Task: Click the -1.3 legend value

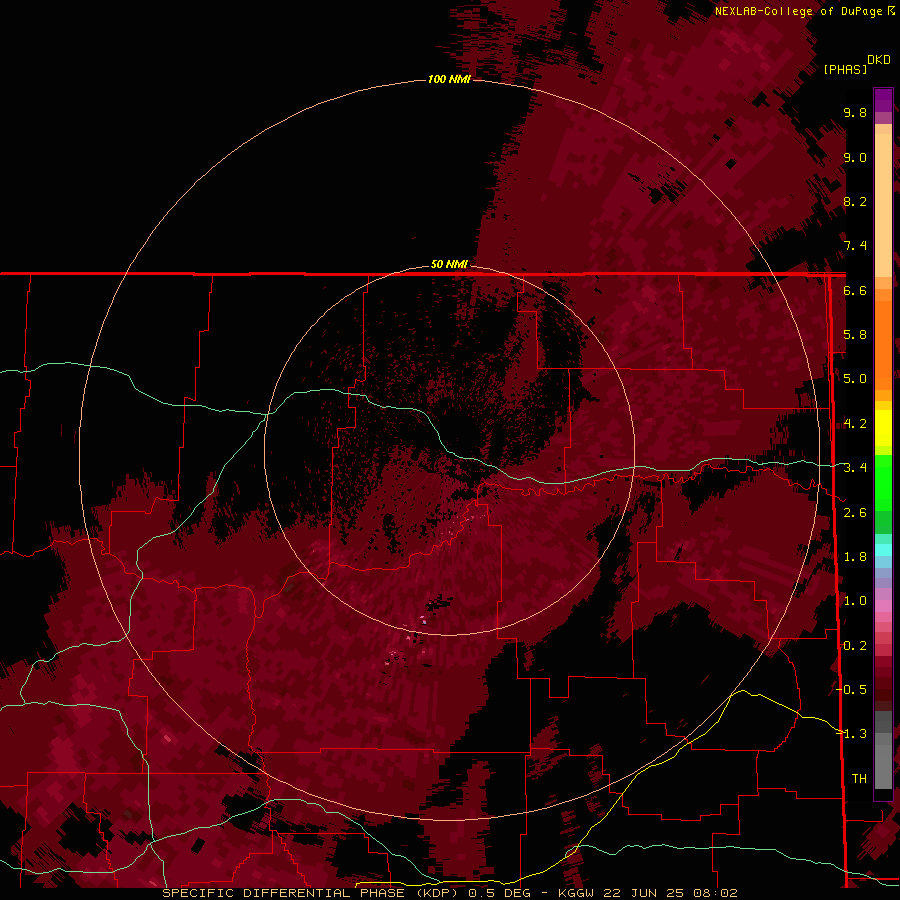Action: coord(853,734)
